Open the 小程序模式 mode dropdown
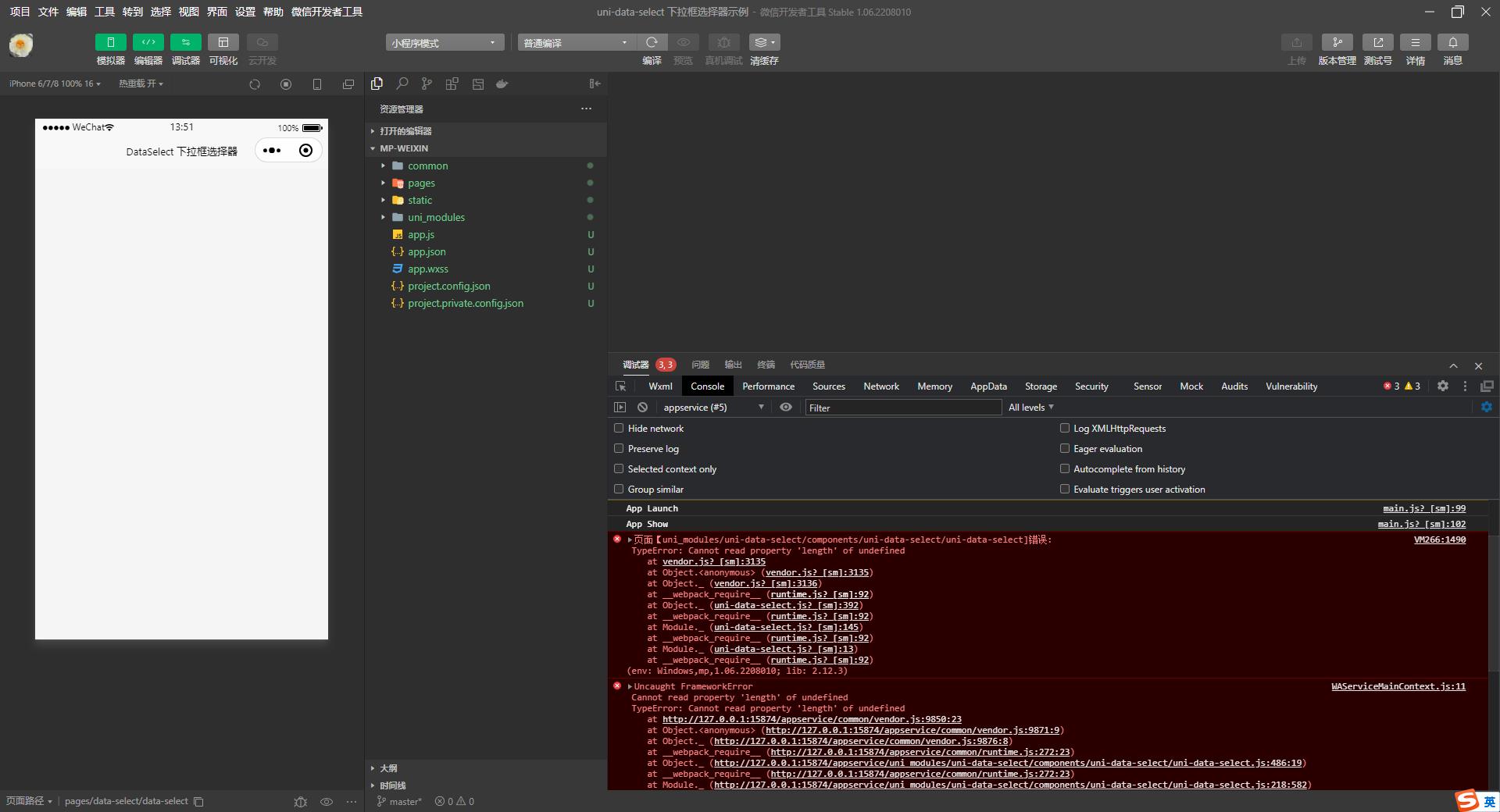The height and width of the screenshot is (812, 1500). coord(444,42)
